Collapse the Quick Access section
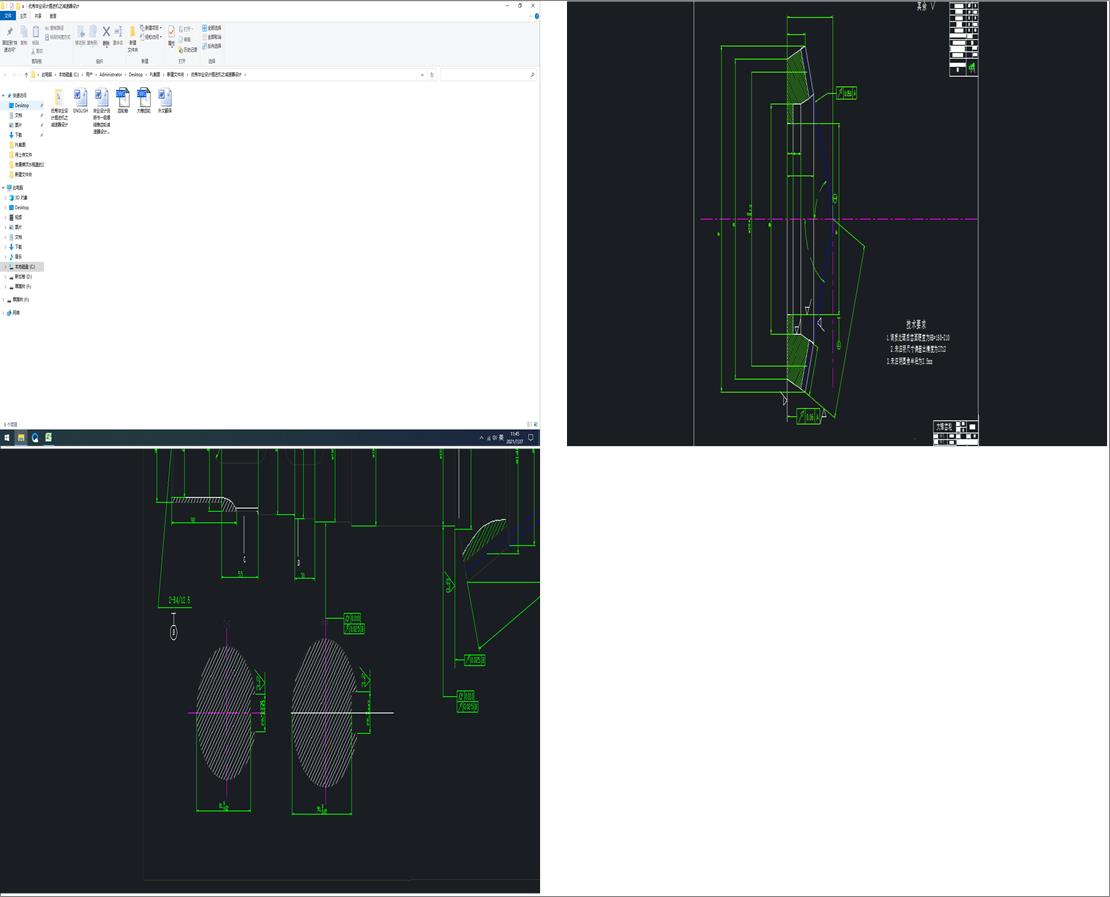Screen dimensions: 1110x897 5,96
